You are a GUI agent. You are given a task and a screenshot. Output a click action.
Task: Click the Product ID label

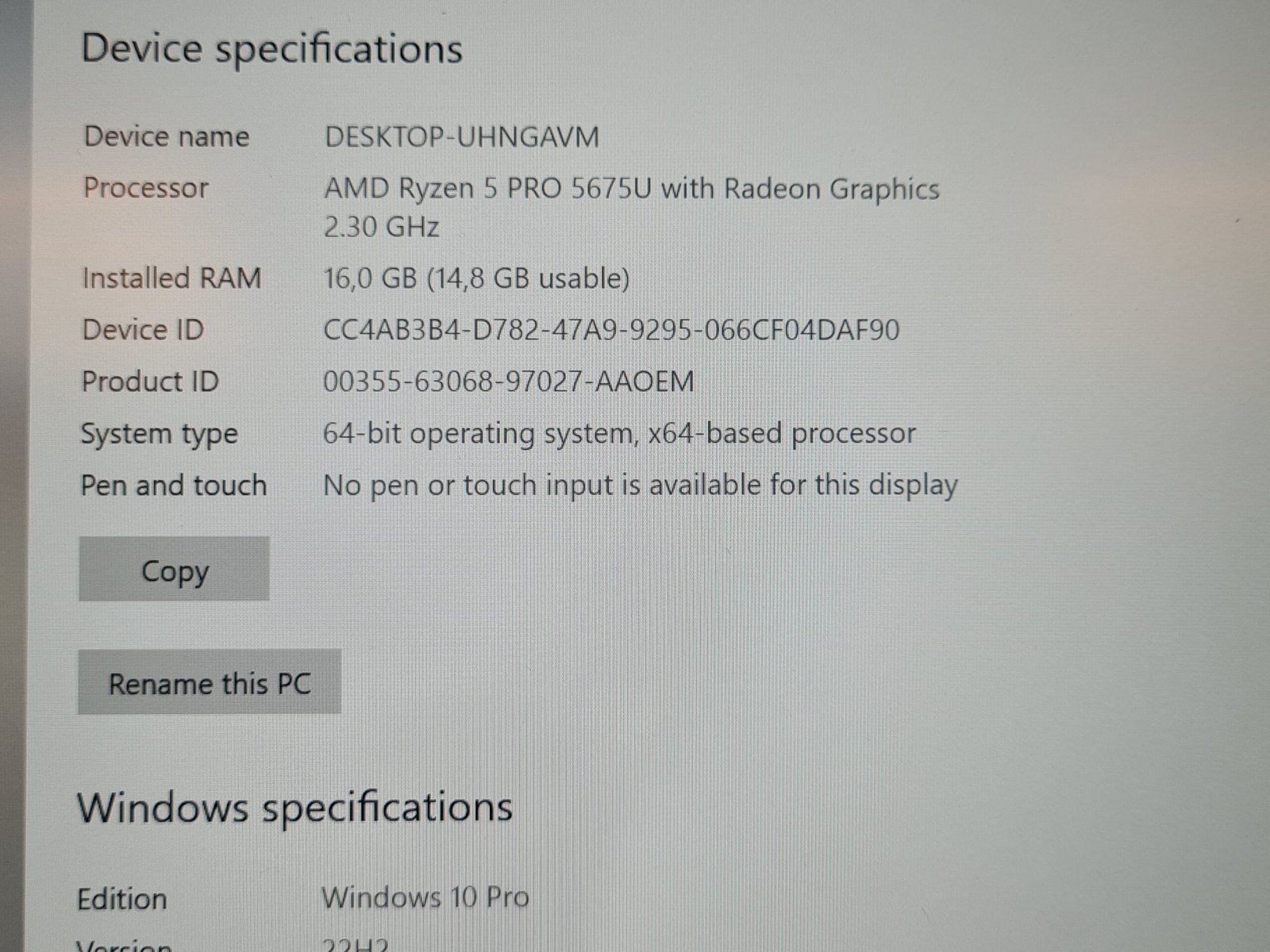pyautogui.click(x=150, y=382)
